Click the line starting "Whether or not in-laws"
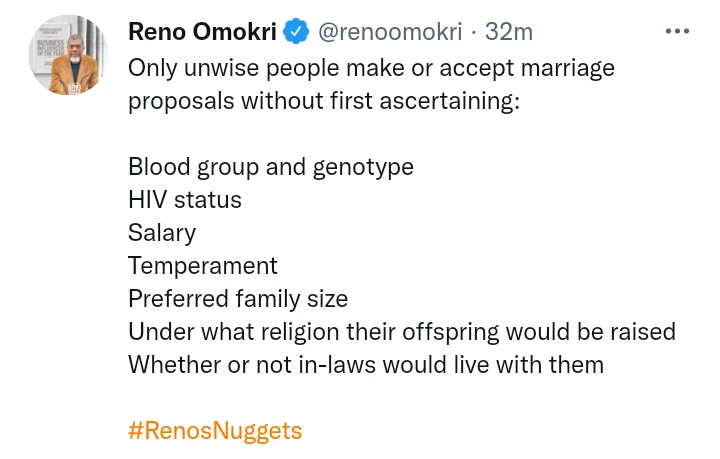The image size is (720, 459). tap(366, 364)
